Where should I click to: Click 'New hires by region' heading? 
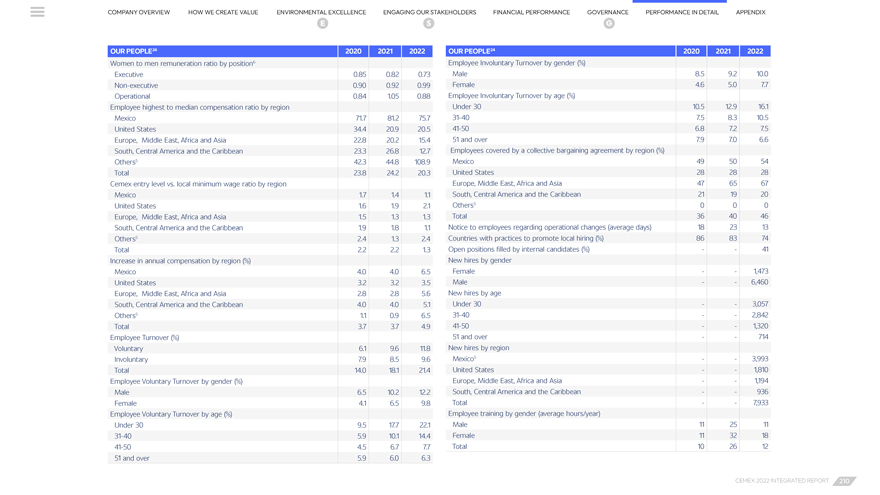point(478,348)
